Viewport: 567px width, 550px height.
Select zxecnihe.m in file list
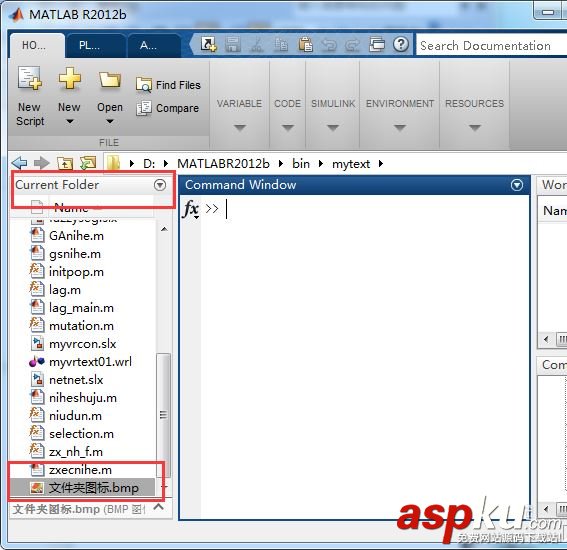point(80,470)
